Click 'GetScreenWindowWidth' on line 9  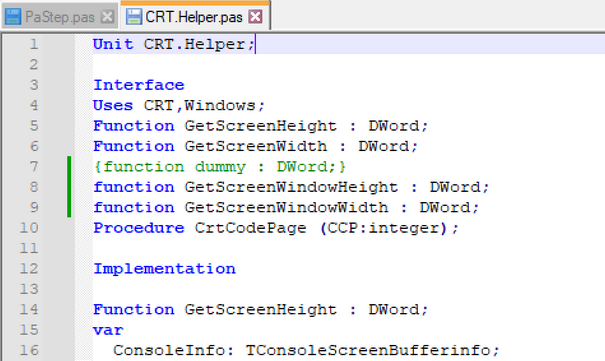click(286, 208)
